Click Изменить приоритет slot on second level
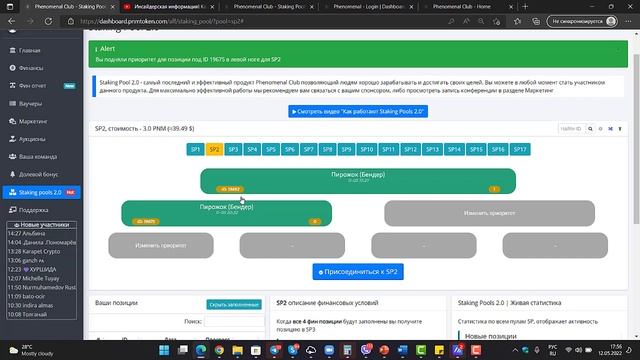The image size is (640, 360). pos(489,213)
